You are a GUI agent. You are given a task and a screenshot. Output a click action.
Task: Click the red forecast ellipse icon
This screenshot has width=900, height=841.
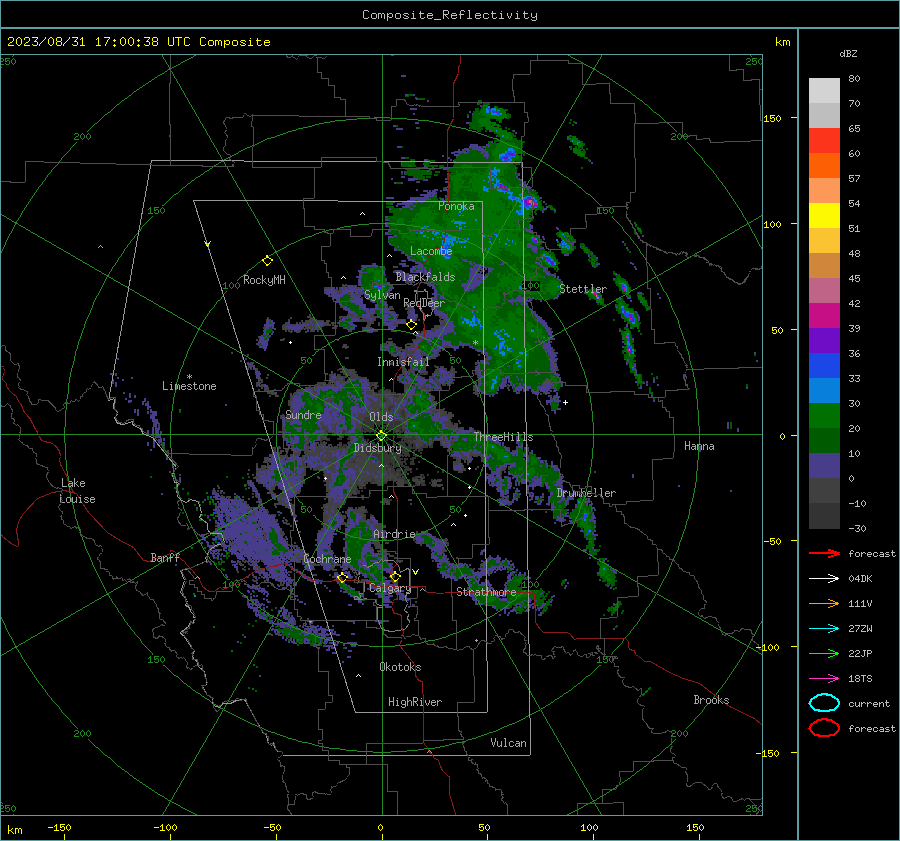pyautogui.click(x=824, y=728)
